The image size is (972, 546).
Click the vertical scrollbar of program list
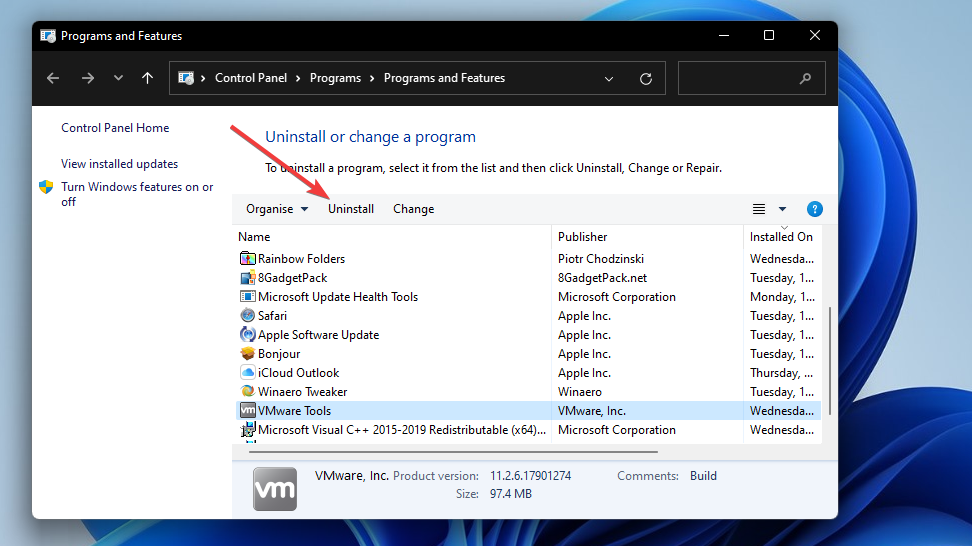point(829,361)
